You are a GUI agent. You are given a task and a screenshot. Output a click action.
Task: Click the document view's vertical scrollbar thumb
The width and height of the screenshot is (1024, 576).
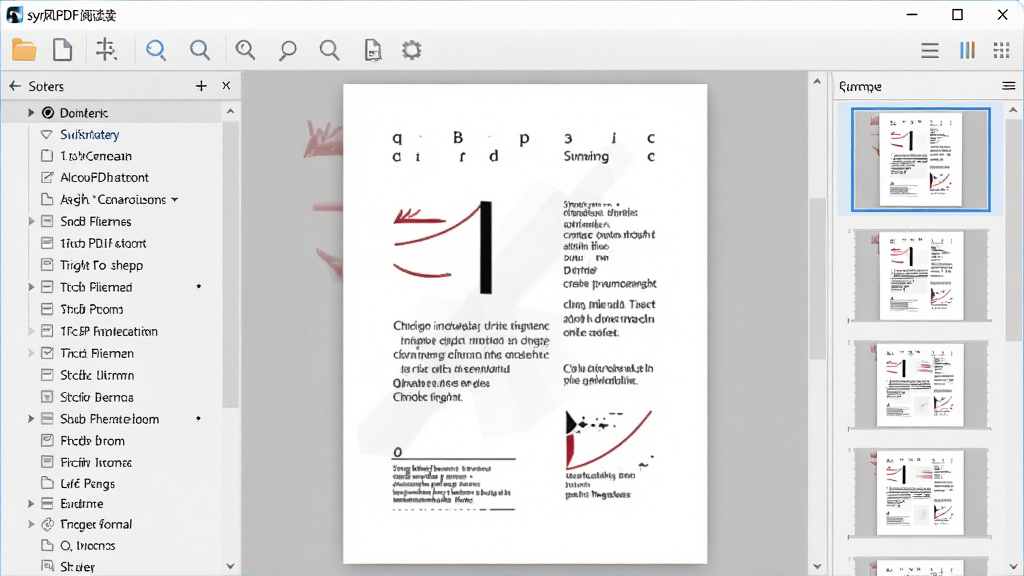click(817, 278)
